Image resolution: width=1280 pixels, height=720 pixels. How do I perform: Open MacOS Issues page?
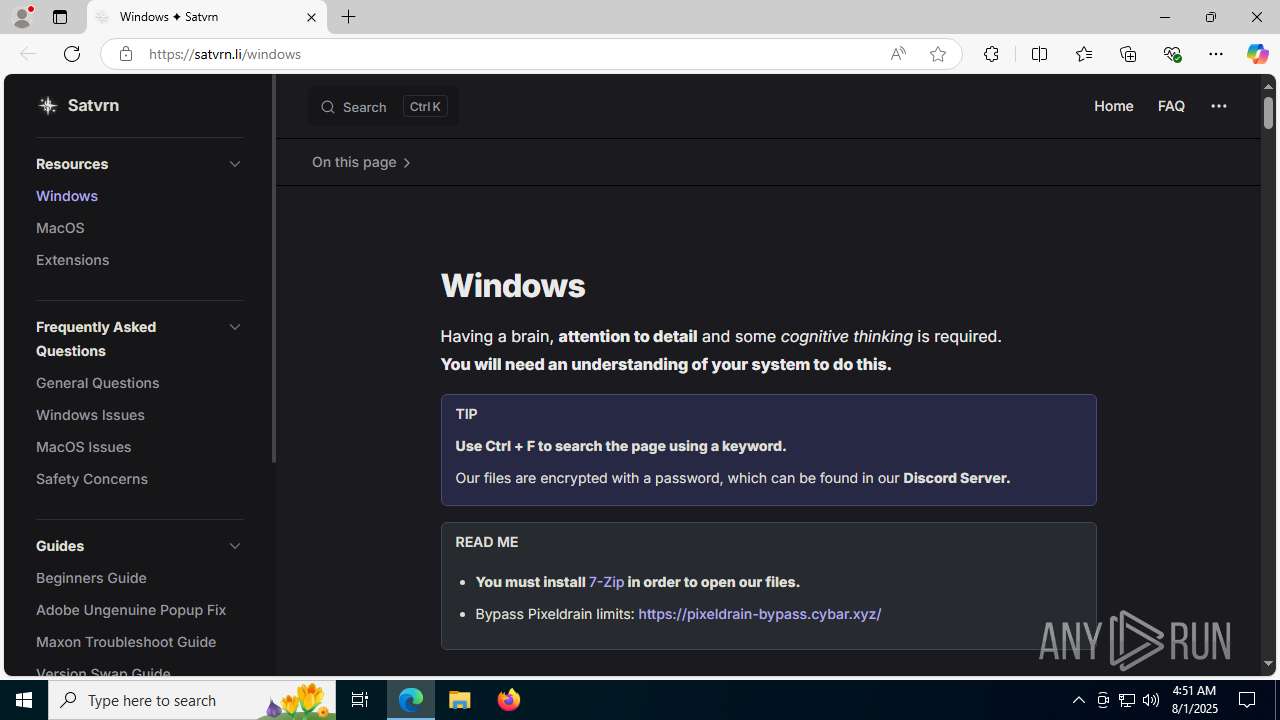tap(83, 447)
